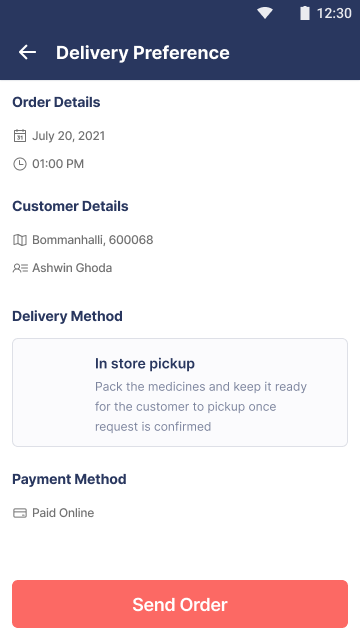Go back using the arrow icon
The width and height of the screenshot is (360, 640).
coord(27,52)
